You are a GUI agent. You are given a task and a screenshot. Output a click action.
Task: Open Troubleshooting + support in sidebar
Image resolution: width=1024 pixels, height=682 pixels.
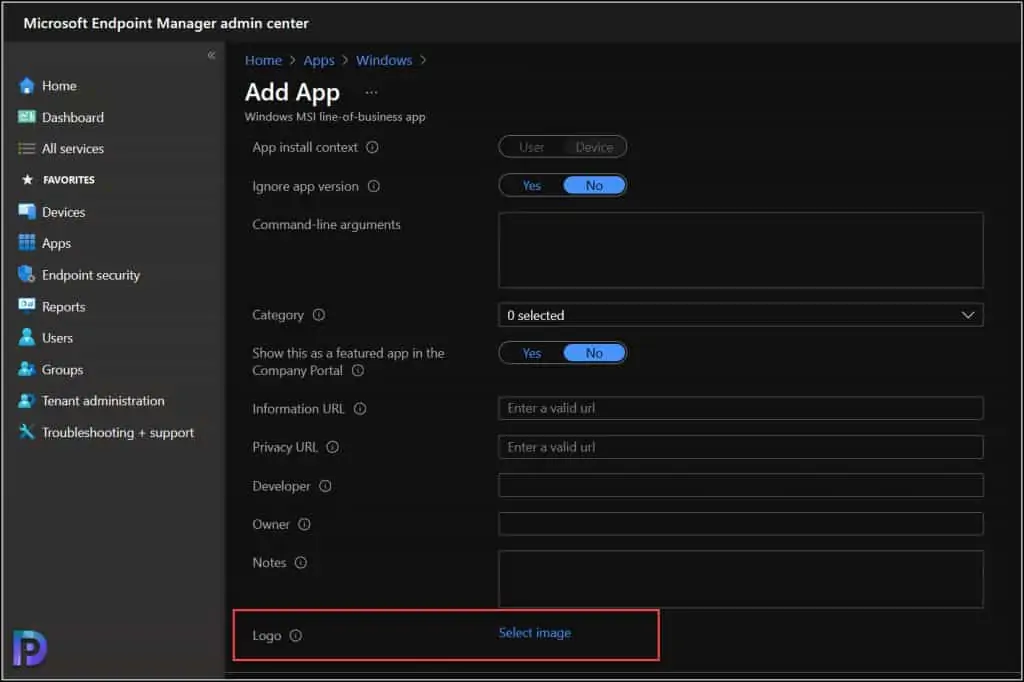click(x=118, y=432)
